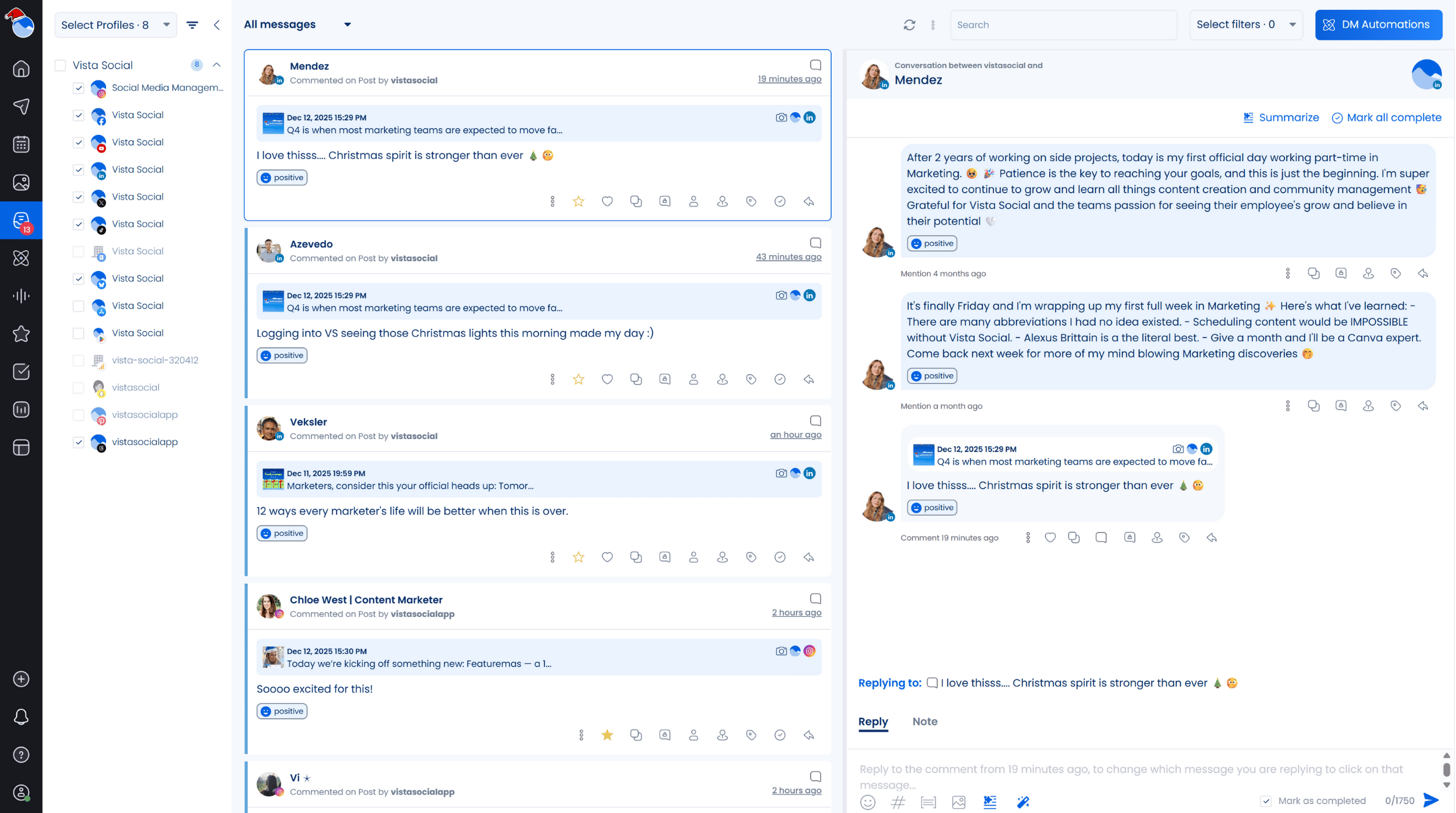Click the DM Automations button
Screen dimensions: 1456x813
(x=1378, y=25)
